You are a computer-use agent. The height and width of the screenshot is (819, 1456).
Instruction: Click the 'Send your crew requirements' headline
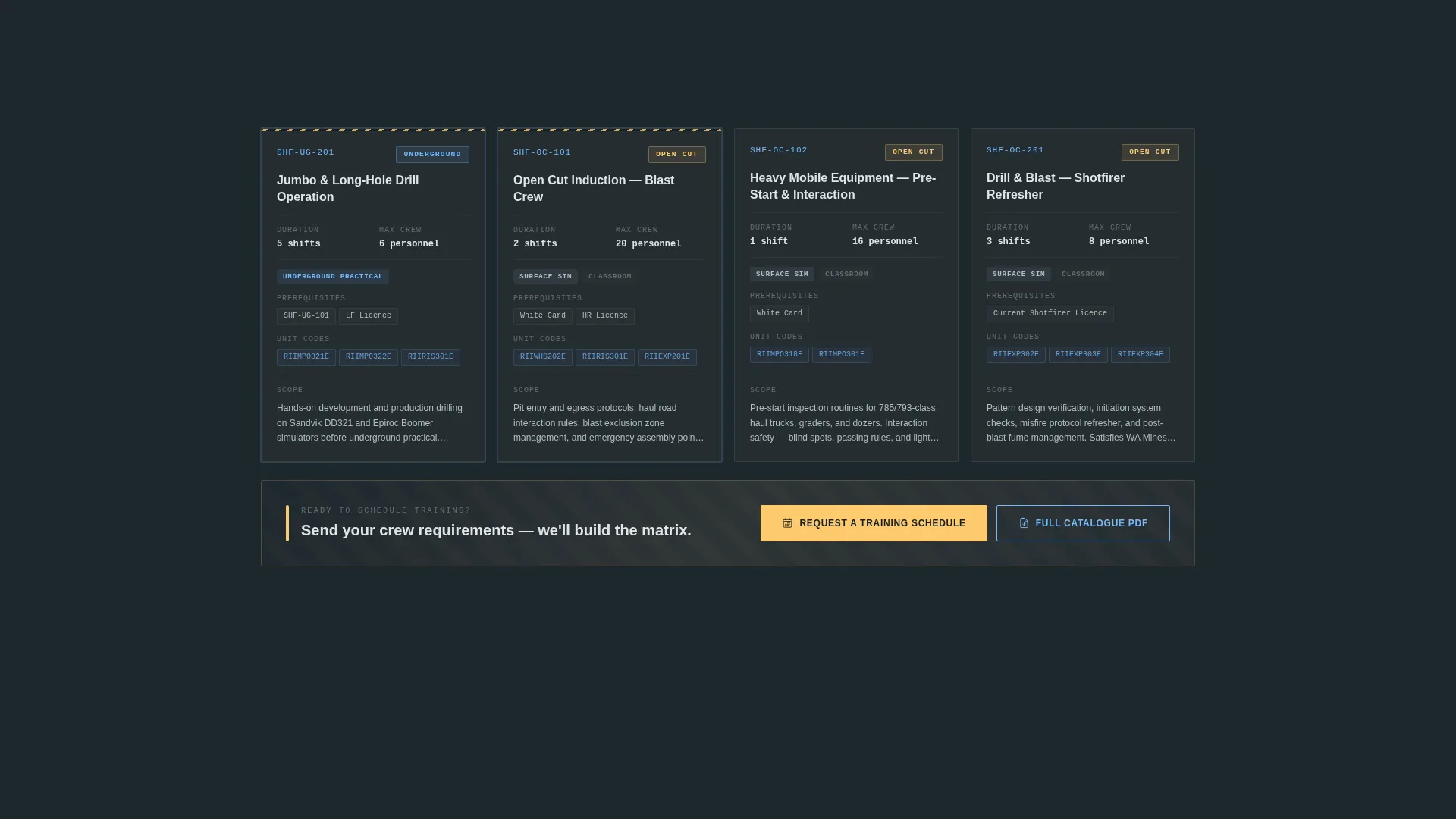(x=496, y=531)
